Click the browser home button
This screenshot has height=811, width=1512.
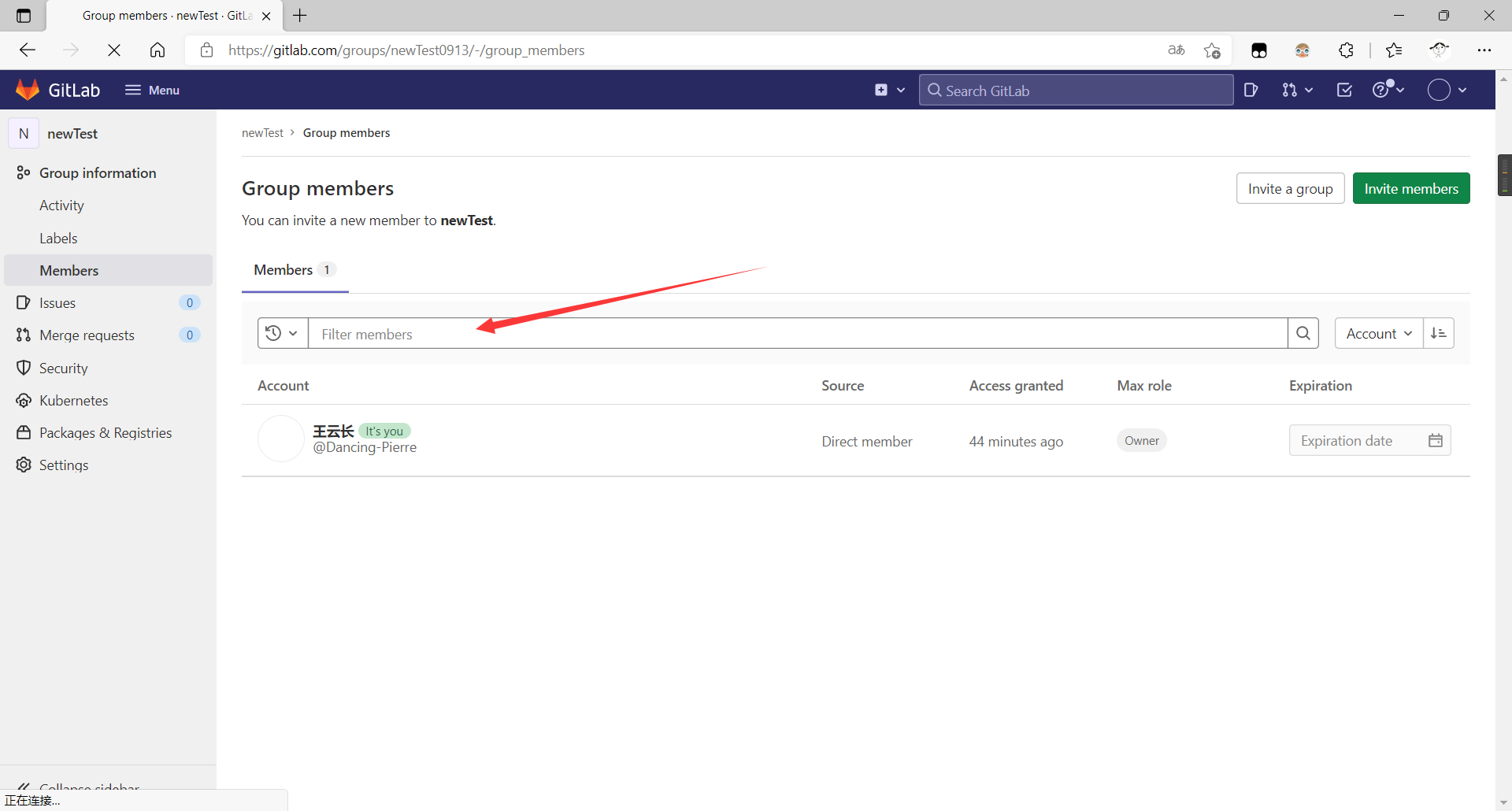[x=157, y=50]
